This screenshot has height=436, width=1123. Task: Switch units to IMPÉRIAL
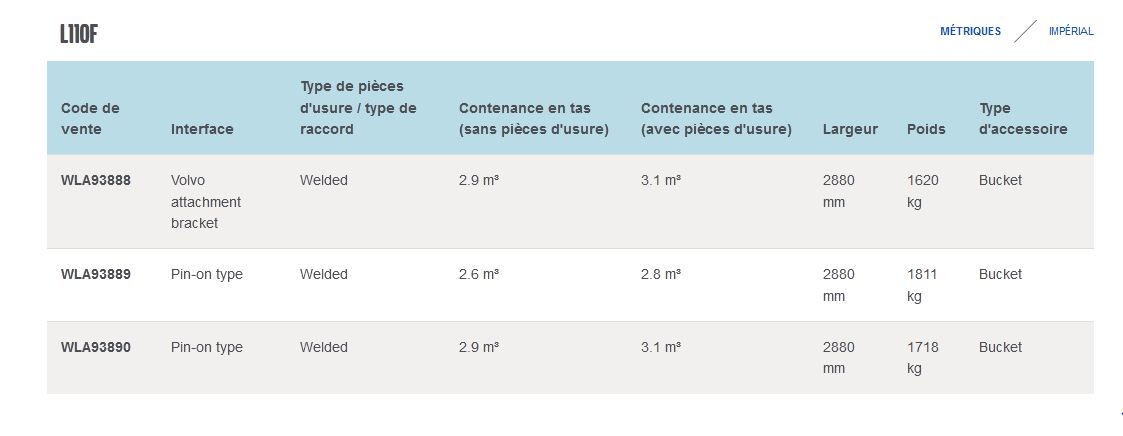coord(1071,31)
